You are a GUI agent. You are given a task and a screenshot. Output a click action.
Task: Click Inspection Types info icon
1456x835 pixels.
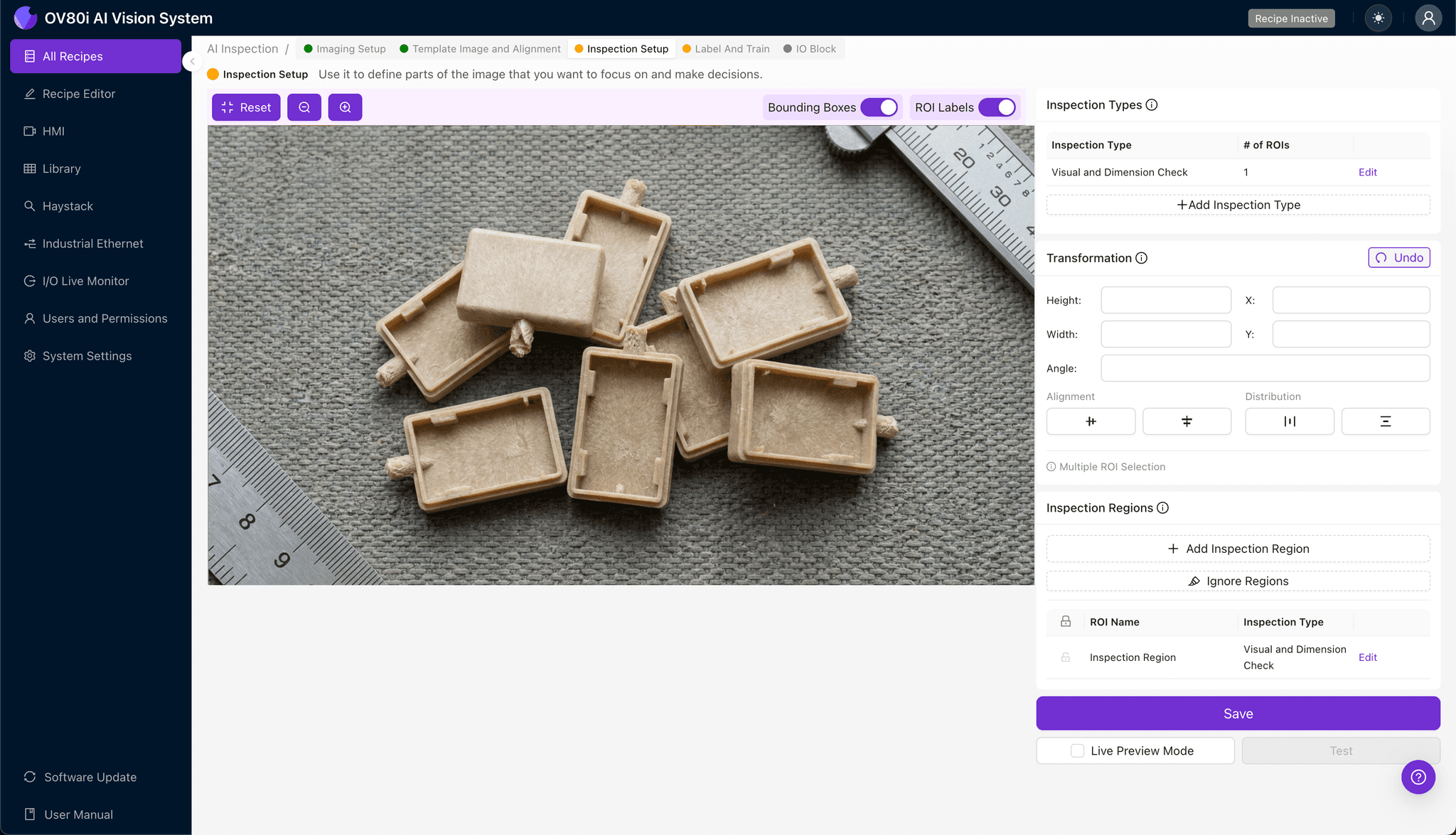click(1152, 105)
